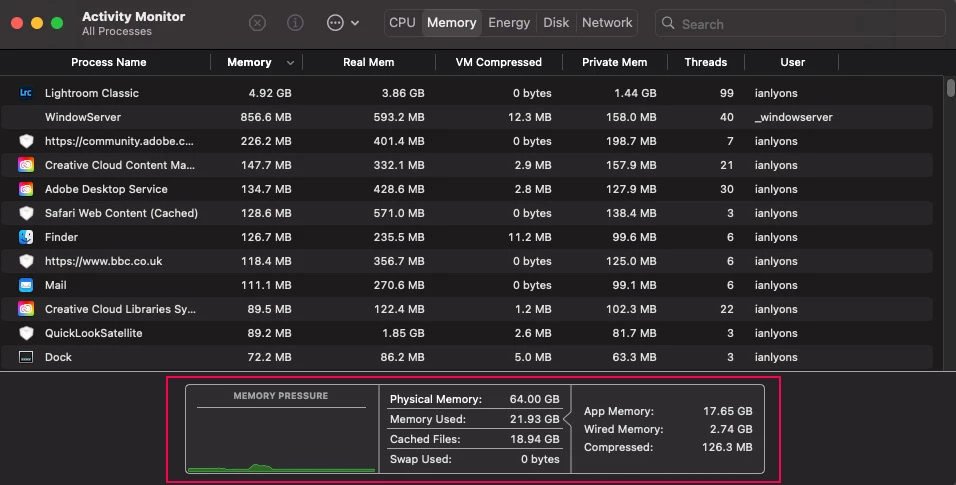Screen dimensions: 956x485
Task: Sort by the Process Name column
Action: (x=109, y=62)
